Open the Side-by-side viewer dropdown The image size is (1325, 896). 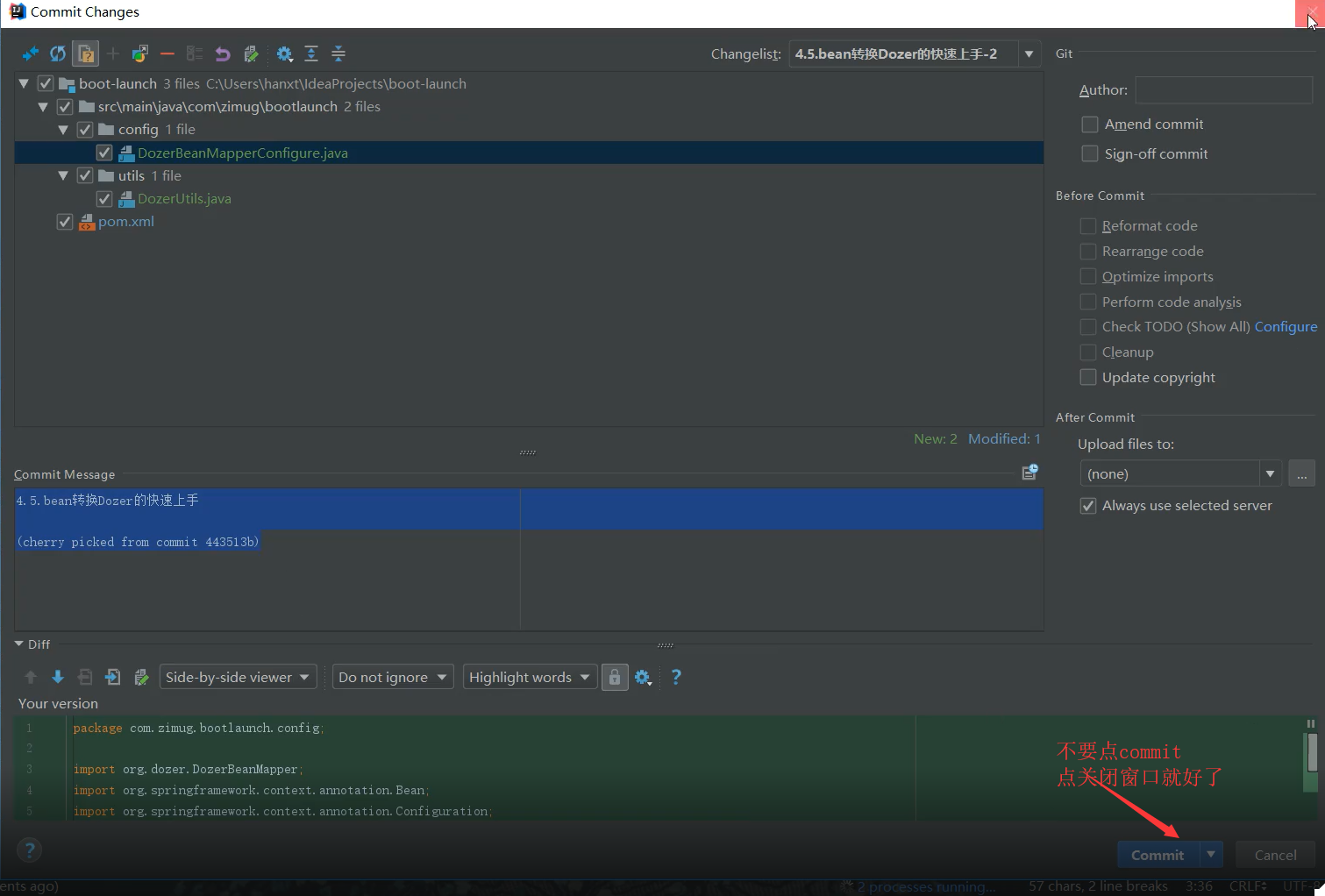pos(238,677)
